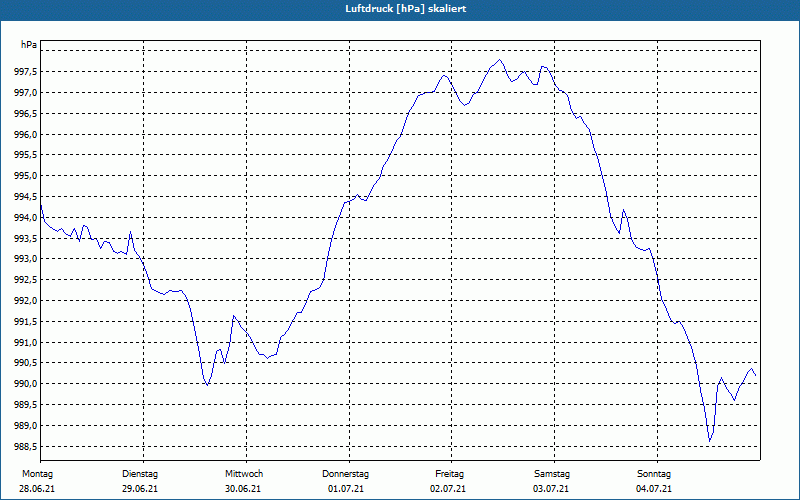Select the 991,0 axis value
The height and width of the screenshot is (500, 800).
coord(25,343)
